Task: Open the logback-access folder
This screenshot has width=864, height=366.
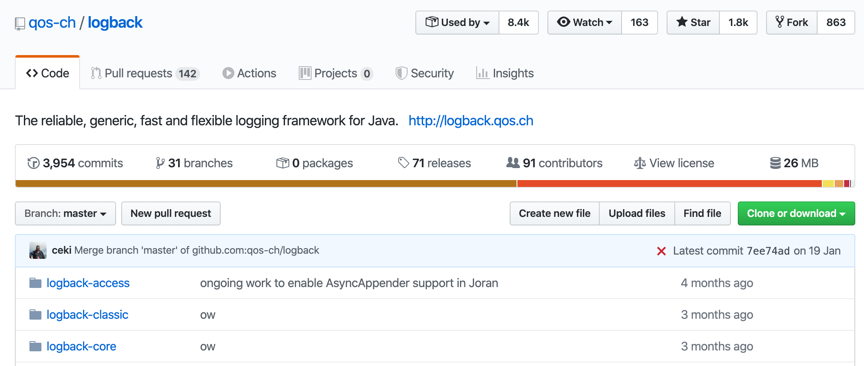Action: [88, 283]
